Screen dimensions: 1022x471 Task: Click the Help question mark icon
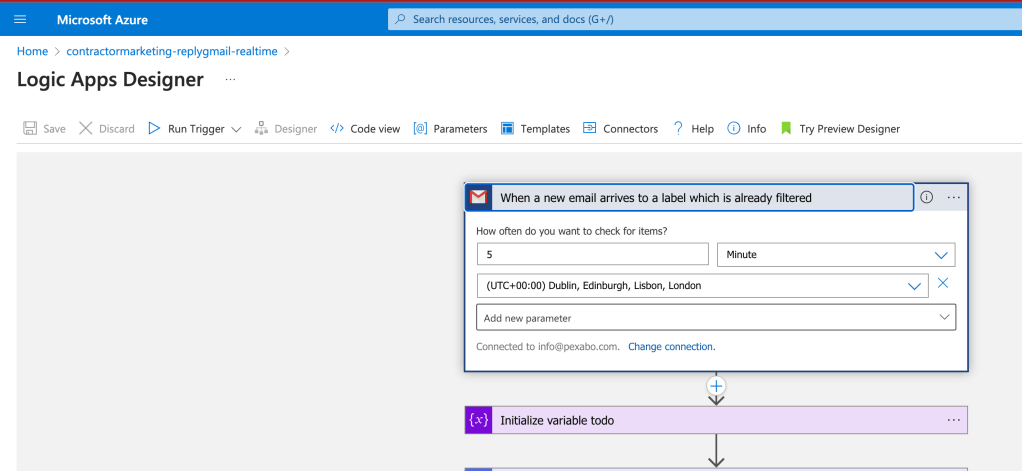click(x=678, y=128)
